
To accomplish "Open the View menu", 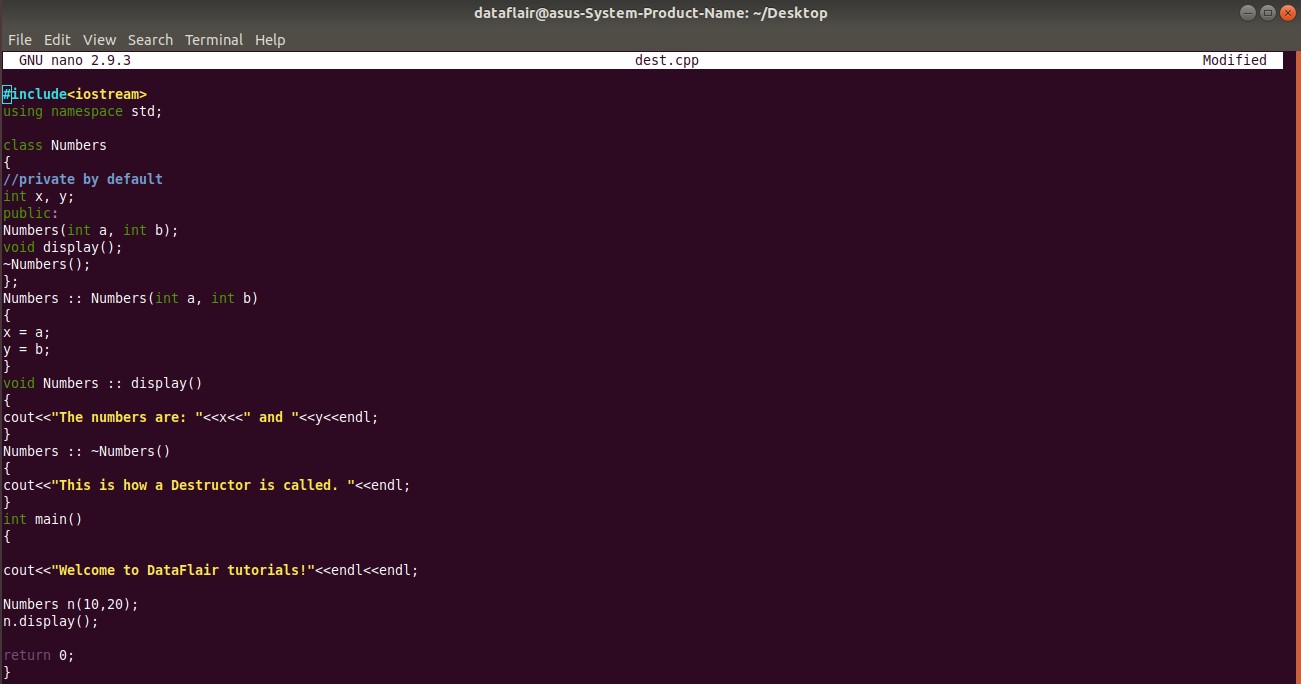I will coord(99,39).
